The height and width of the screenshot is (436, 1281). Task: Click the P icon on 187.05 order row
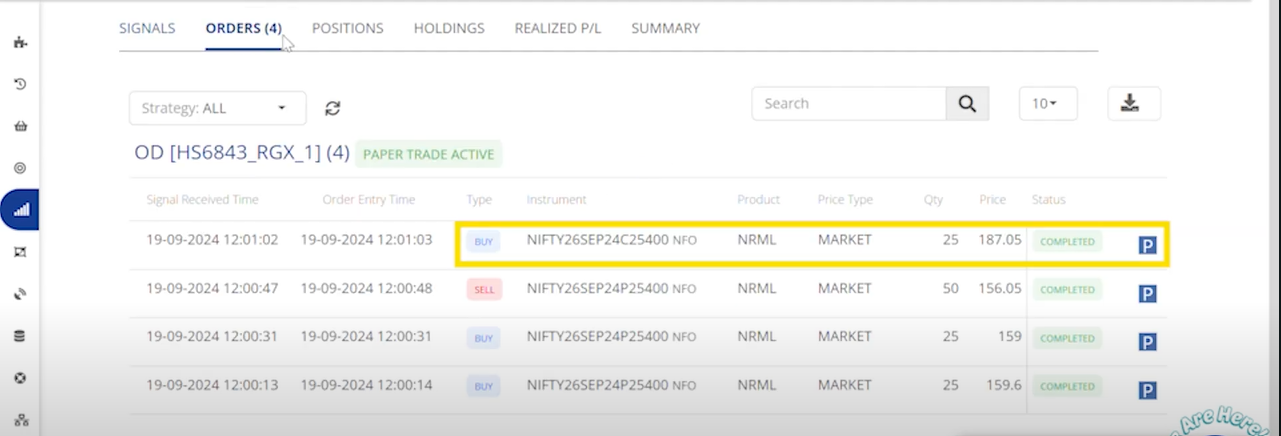click(x=1147, y=245)
